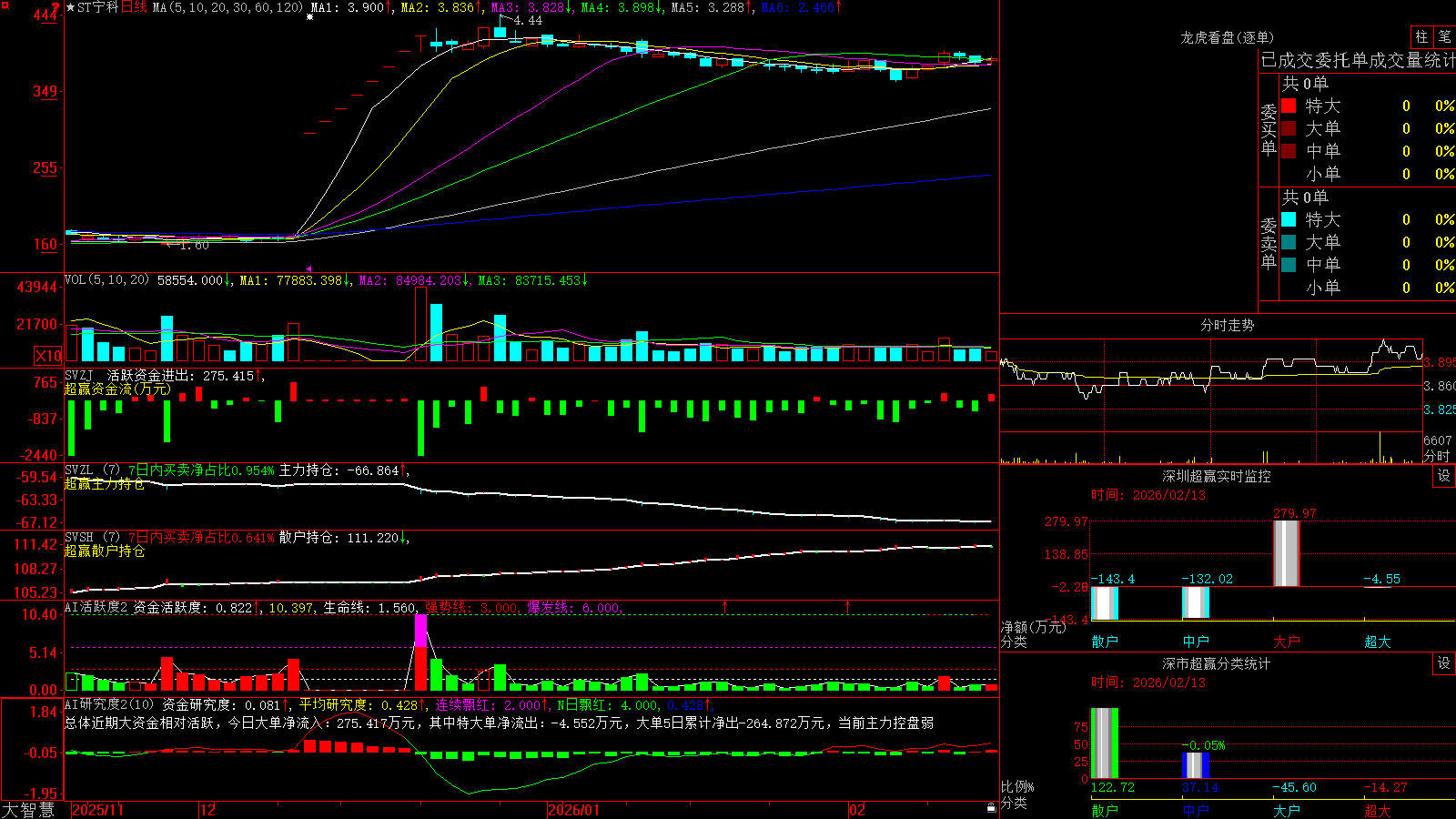
Task: Click the X10 volume scale button
Action: tap(48, 356)
